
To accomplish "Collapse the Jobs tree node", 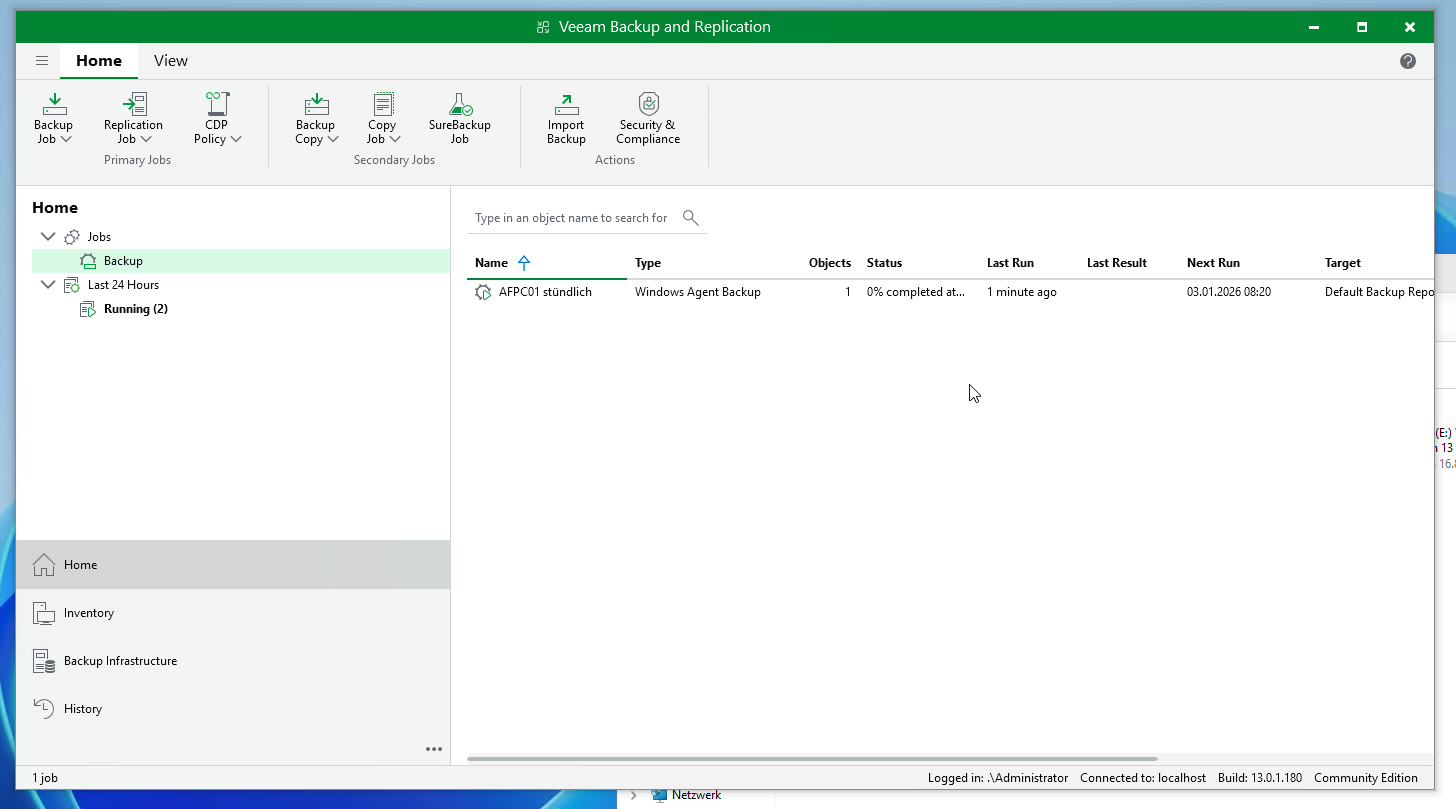I will click(x=47, y=237).
